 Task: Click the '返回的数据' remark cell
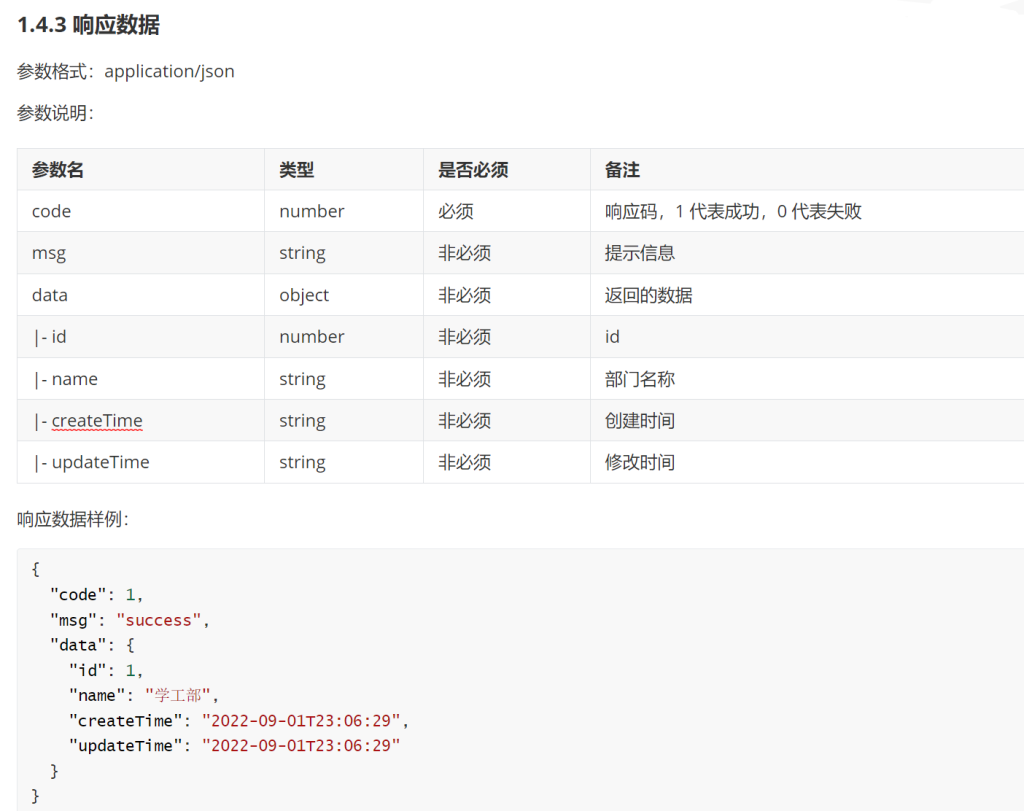(x=648, y=295)
